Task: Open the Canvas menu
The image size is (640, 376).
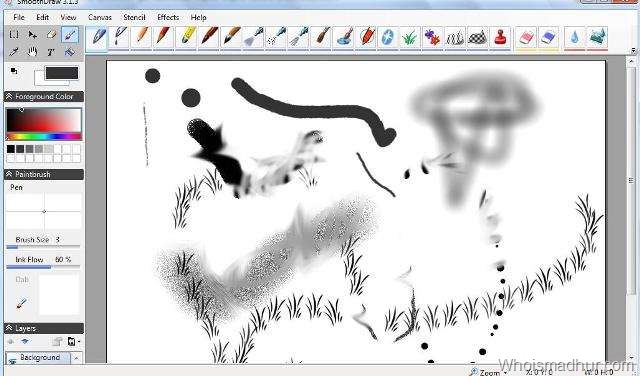Action: (100, 18)
